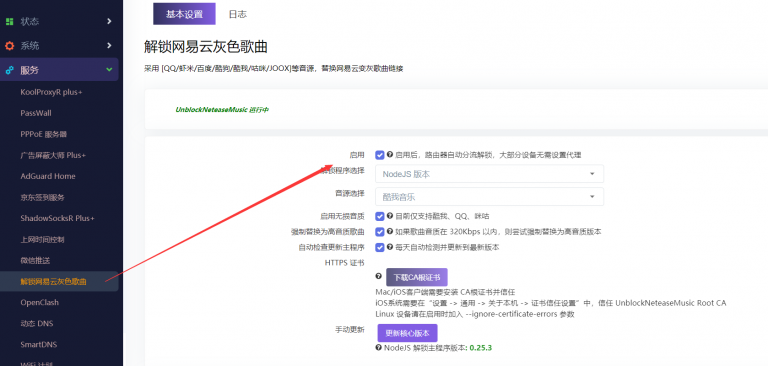Open the 酷我音乐 source dropdown
The image size is (768, 366).
pyautogui.click(x=489, y=196)
